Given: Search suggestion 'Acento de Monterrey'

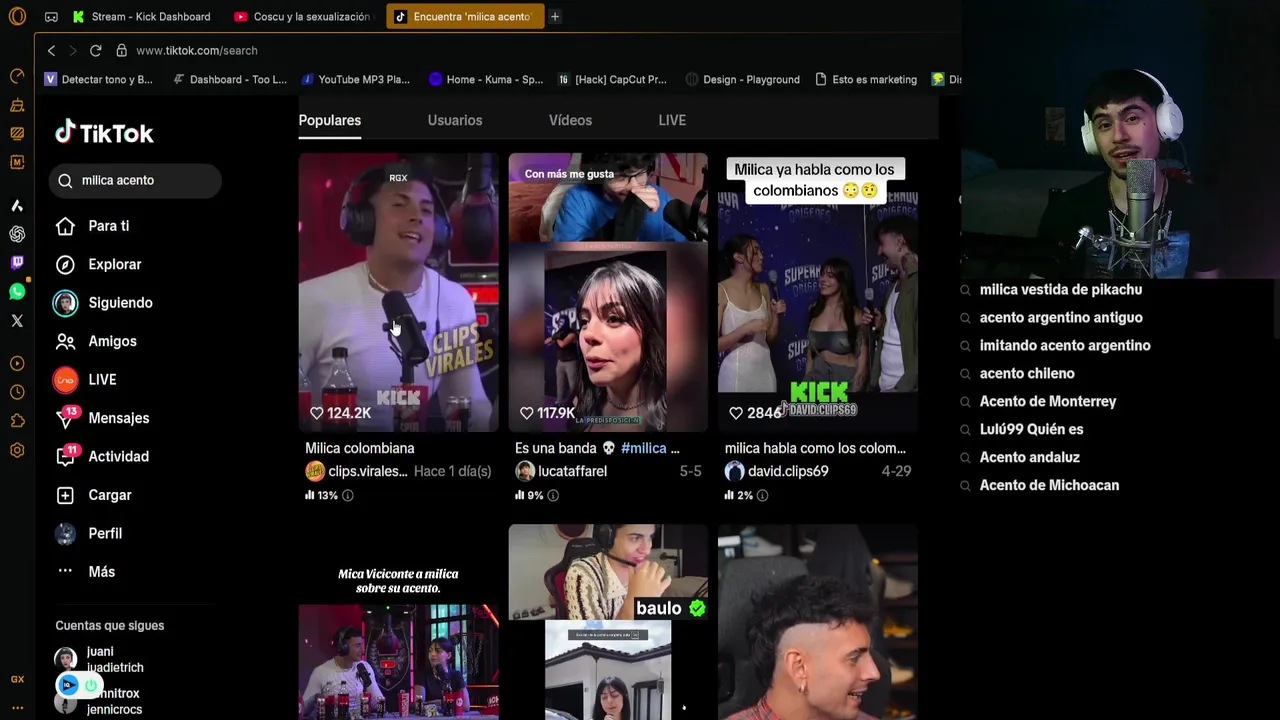Looking at the screenshot, I should 1048,401.
